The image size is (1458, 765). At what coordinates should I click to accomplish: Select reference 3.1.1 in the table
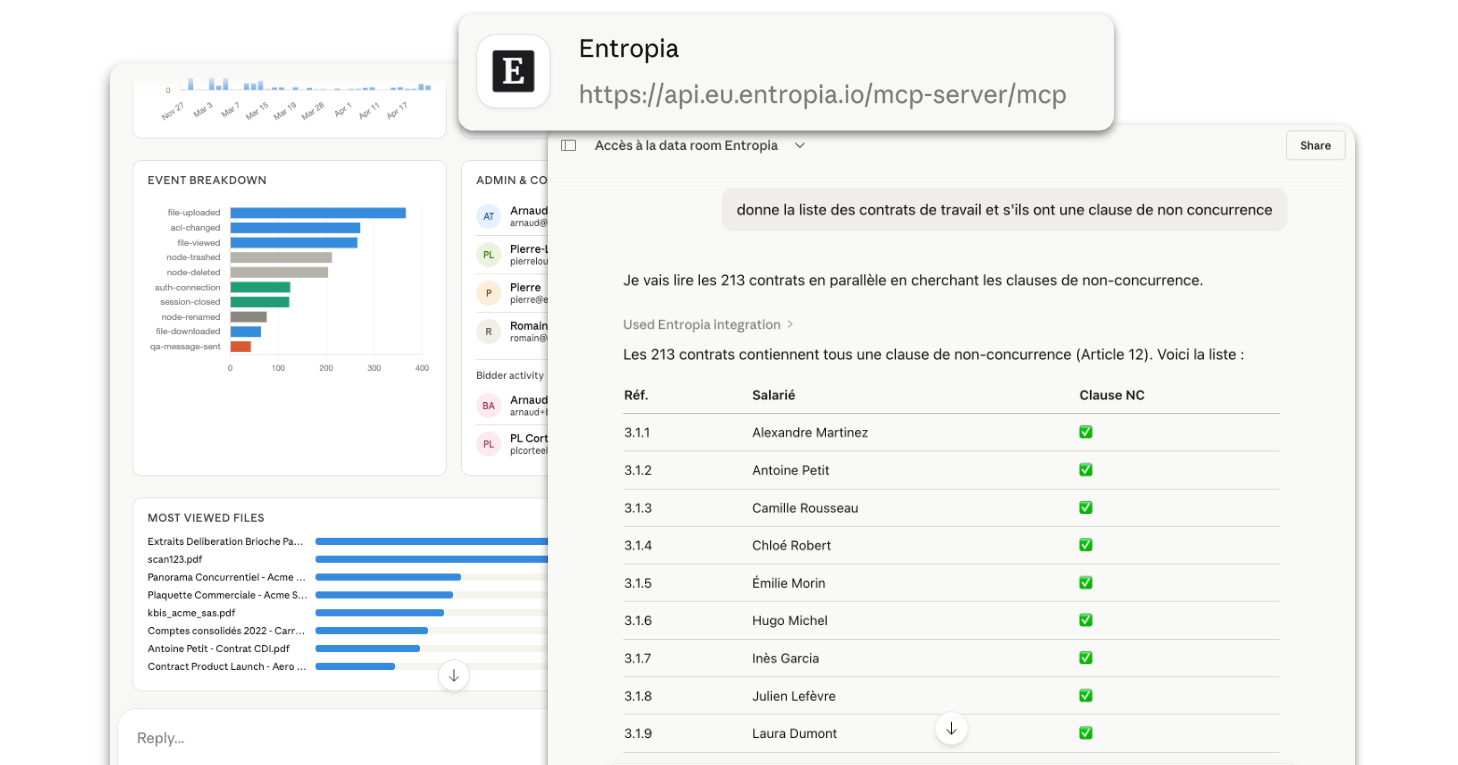coord(638,433)
